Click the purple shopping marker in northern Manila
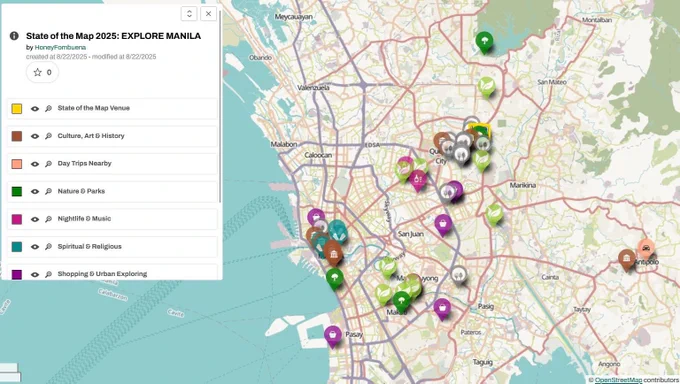 click(316, 217)
